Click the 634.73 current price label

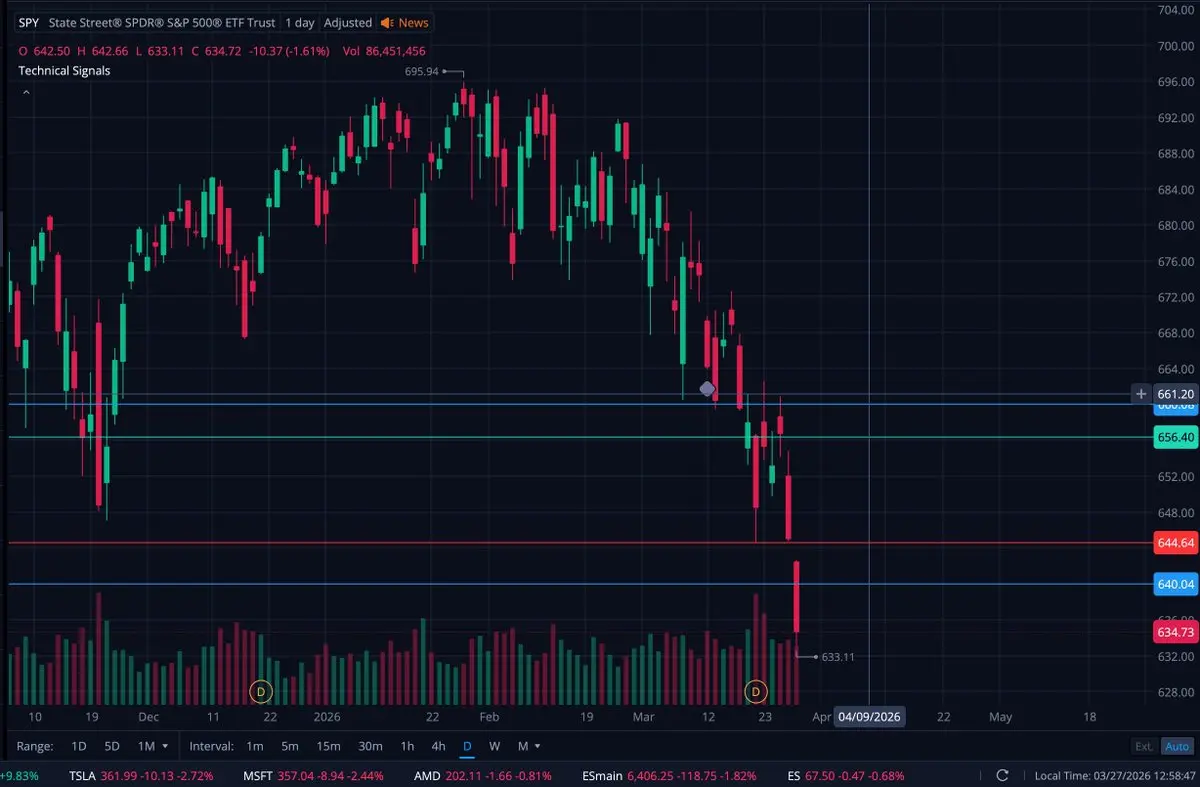point(1175,632)
